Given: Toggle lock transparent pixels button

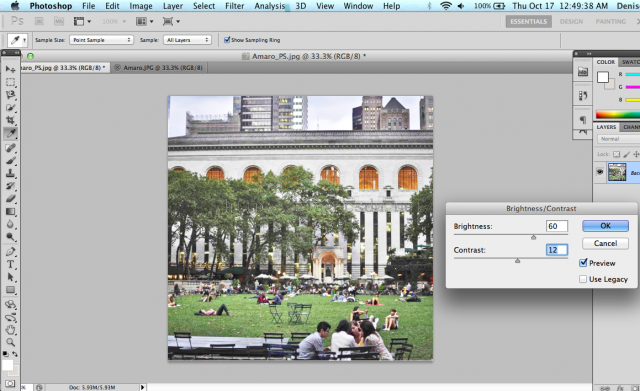Looking at the screenshot, I should (x=616, y=154).
